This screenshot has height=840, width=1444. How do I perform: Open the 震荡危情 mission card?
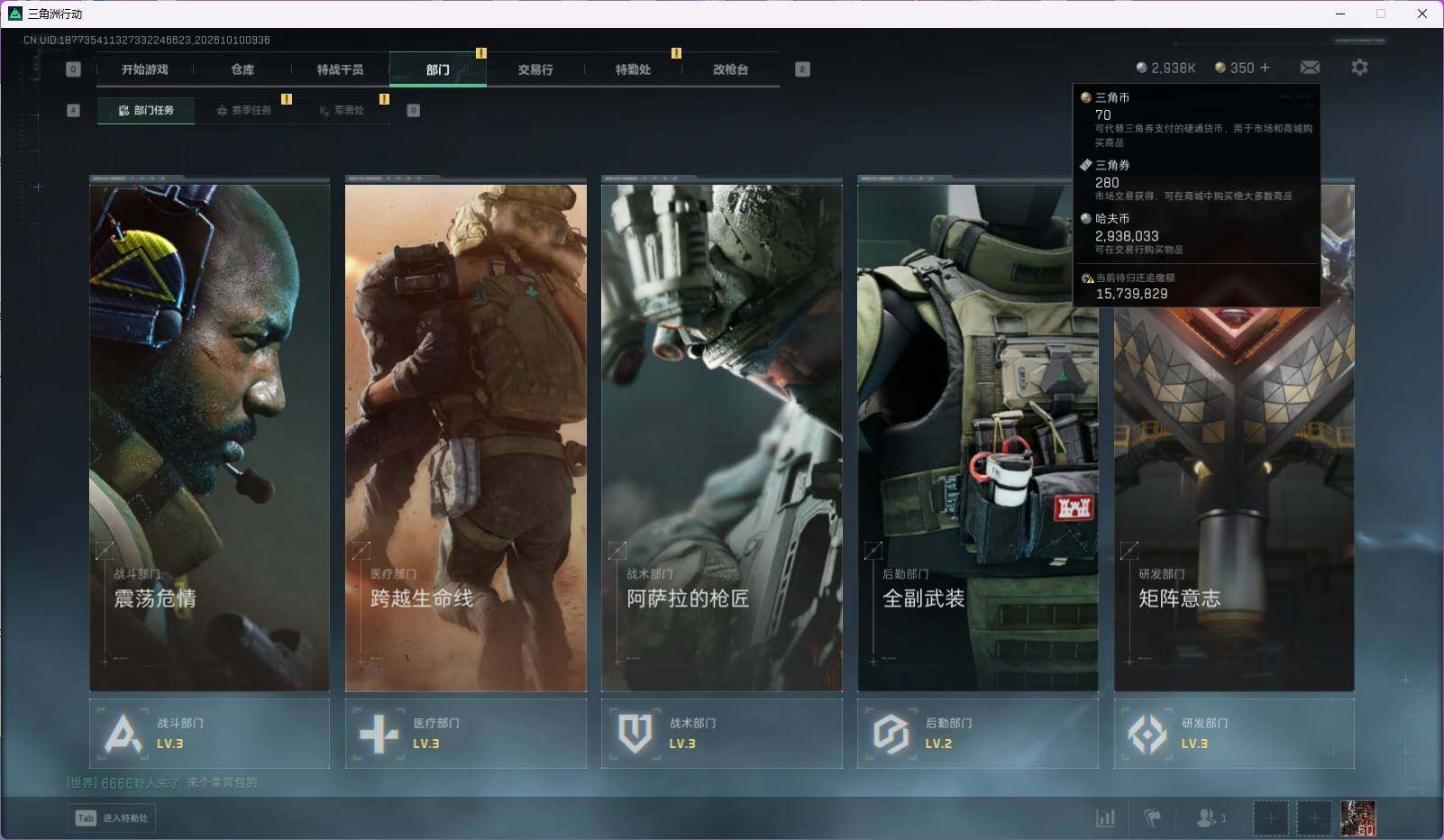[x=209, y=434]
